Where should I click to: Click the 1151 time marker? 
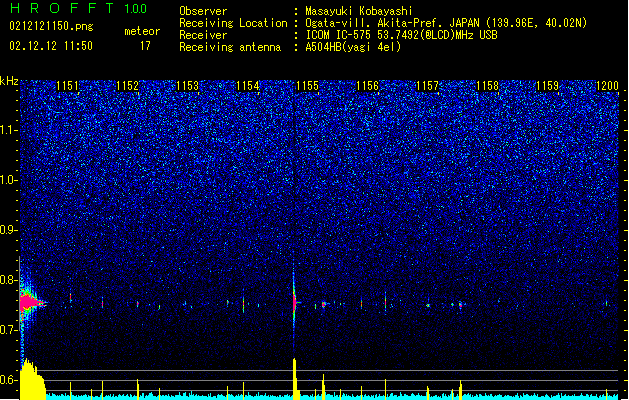(67, 86)
